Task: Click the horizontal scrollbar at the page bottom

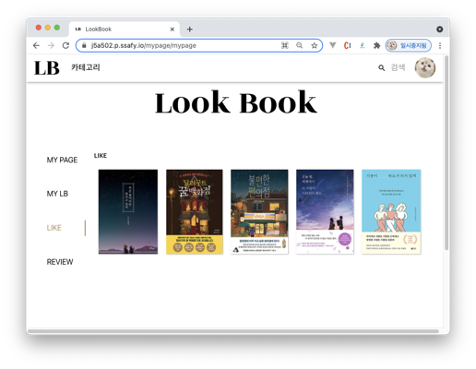Action: point(233,331)
